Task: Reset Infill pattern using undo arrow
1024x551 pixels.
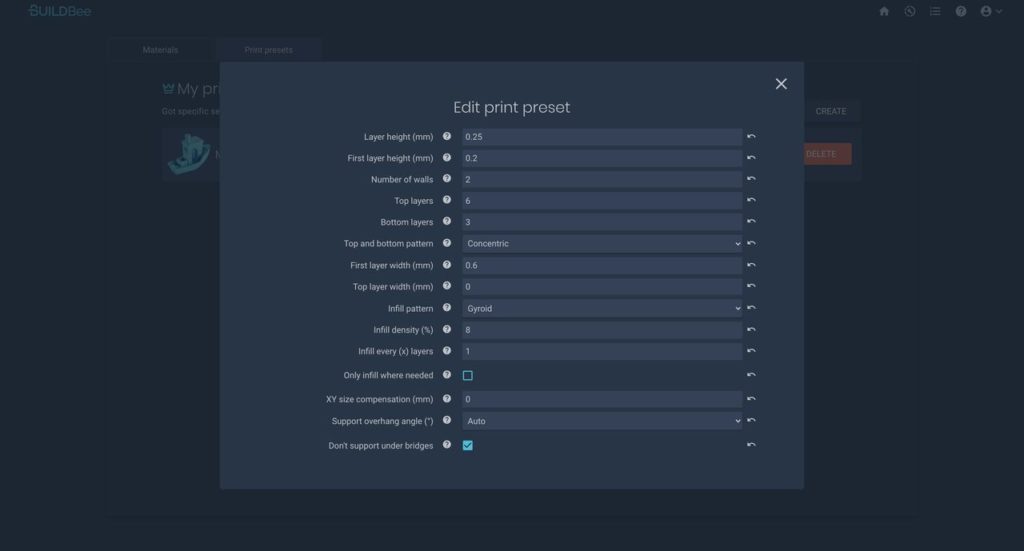Action: (x=751, y=309)
